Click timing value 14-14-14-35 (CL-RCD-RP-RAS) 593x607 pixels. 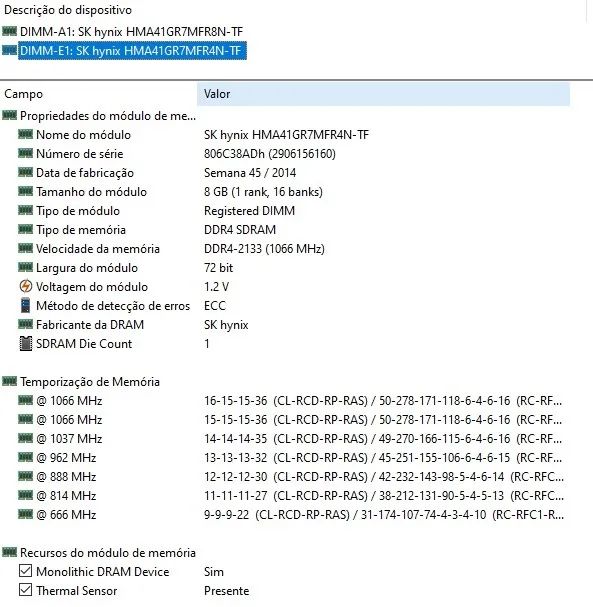point(286,439)
